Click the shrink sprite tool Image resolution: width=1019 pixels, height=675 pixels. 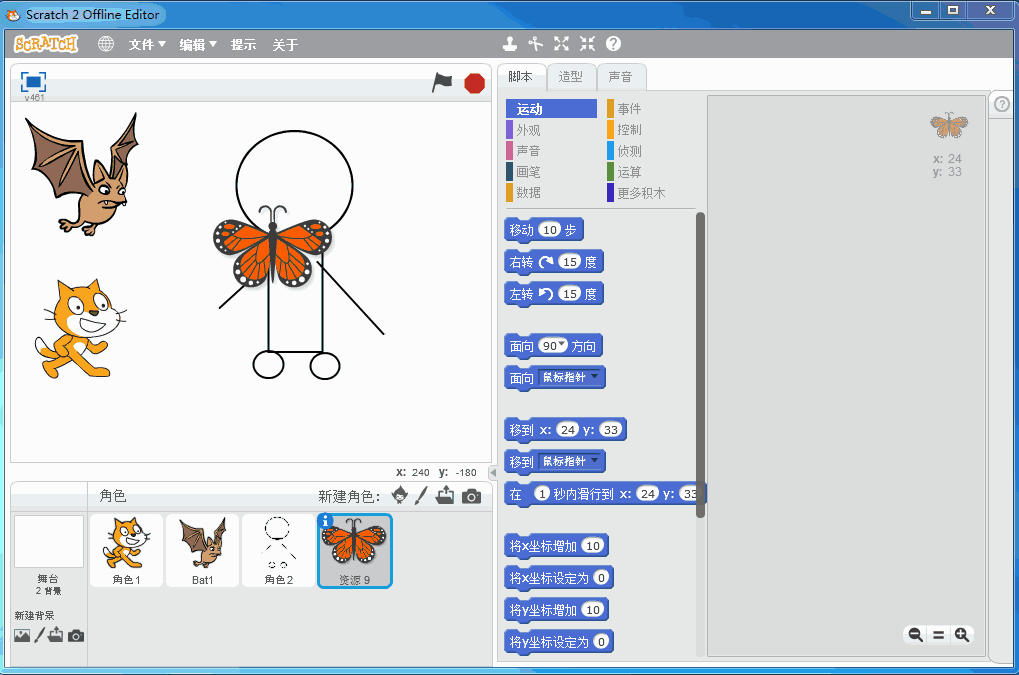coord(587,44)
